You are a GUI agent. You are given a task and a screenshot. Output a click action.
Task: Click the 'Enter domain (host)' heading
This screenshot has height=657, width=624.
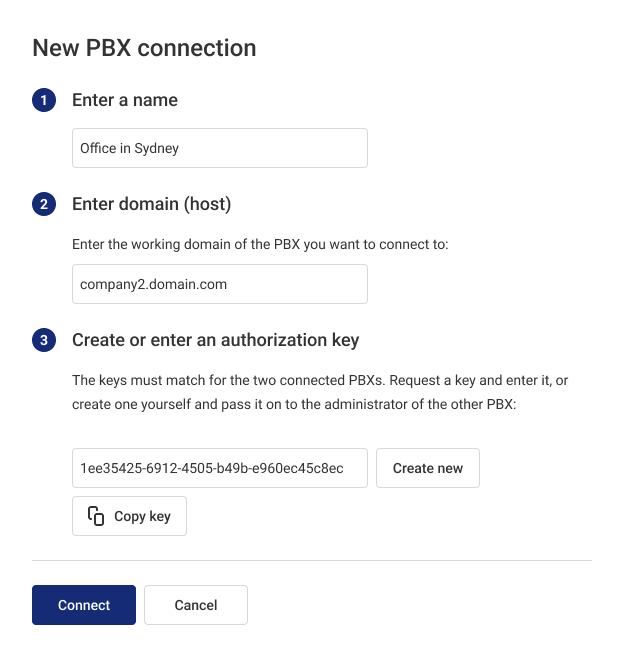(x=152, y=204)
